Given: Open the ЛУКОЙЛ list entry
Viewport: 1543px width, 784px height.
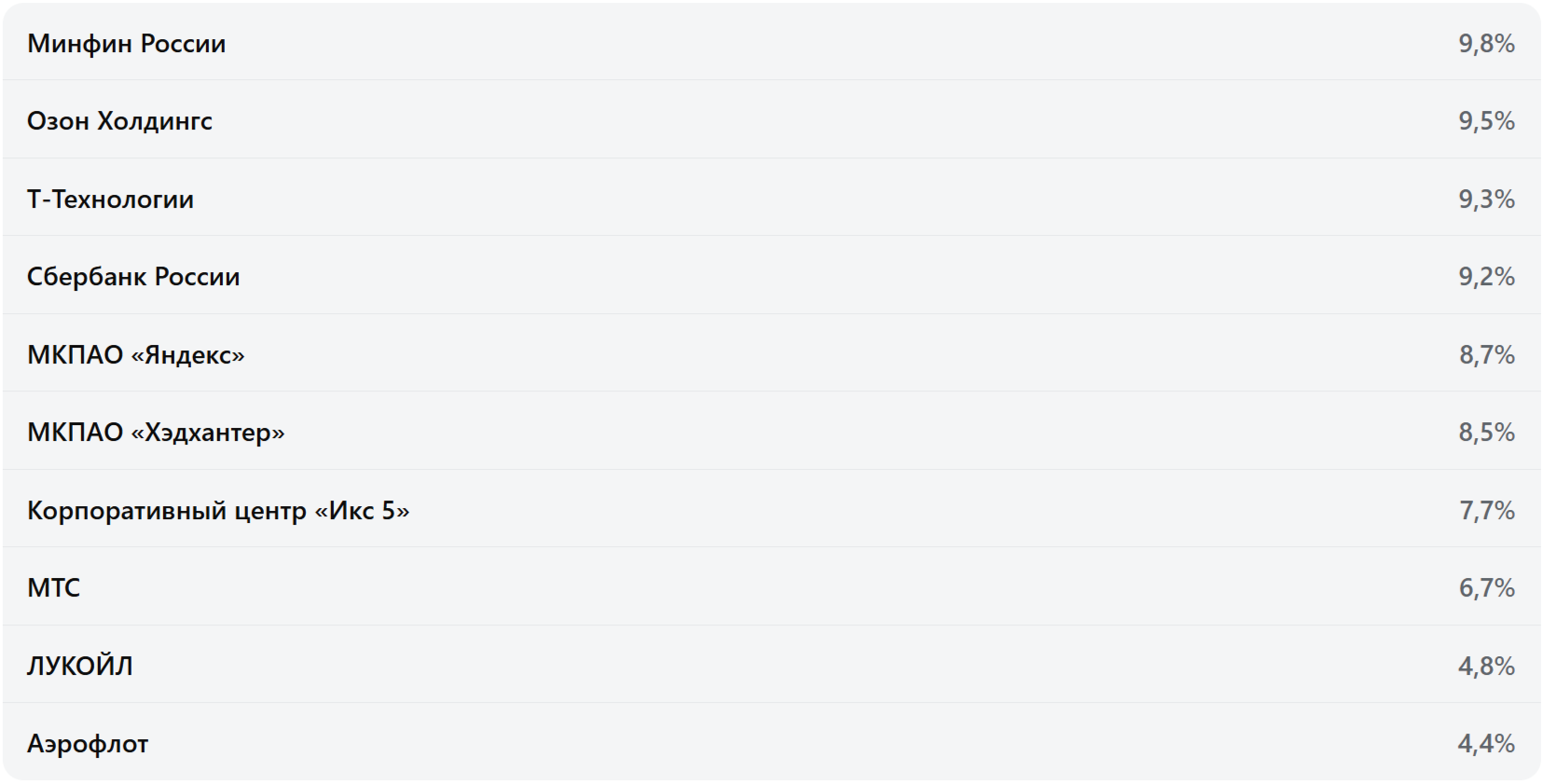Looking at the screenshot, I should pyautogui.click(x=80, y=667).
